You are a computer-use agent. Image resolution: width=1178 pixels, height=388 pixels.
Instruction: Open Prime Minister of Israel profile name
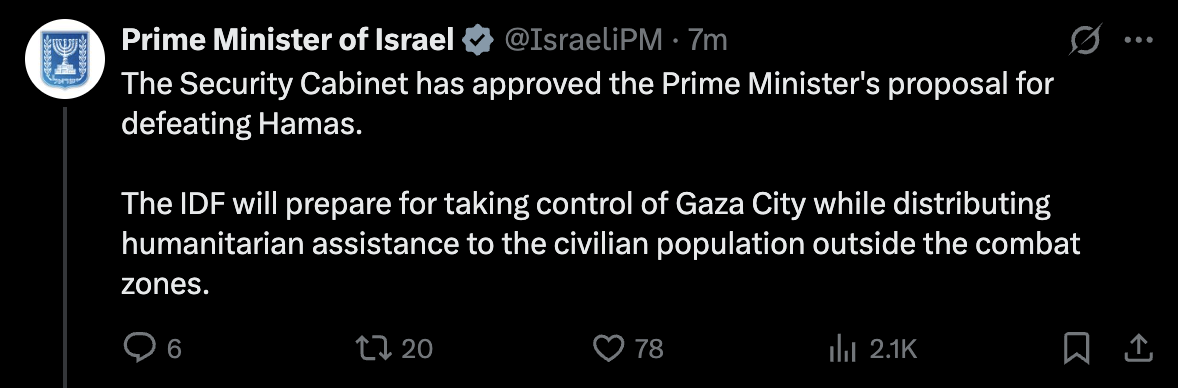click(x=288, y=40)
